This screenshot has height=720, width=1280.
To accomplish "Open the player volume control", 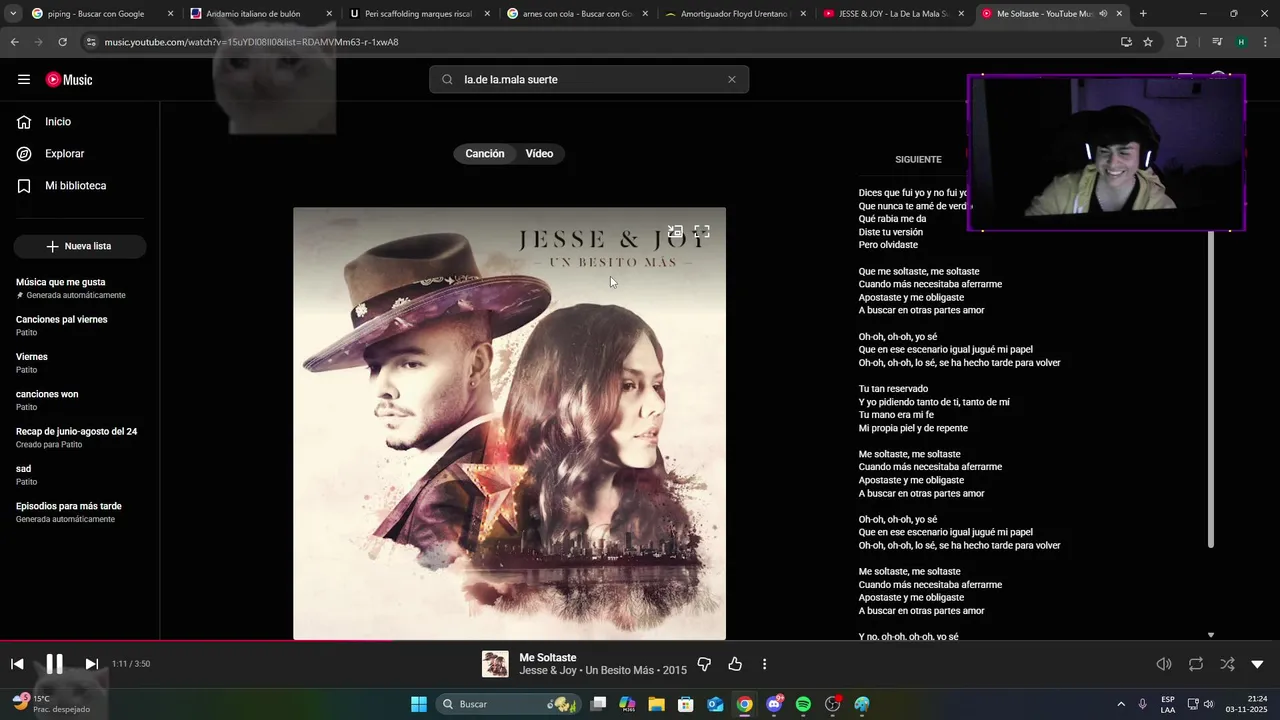I will (x=1164, y=664).
